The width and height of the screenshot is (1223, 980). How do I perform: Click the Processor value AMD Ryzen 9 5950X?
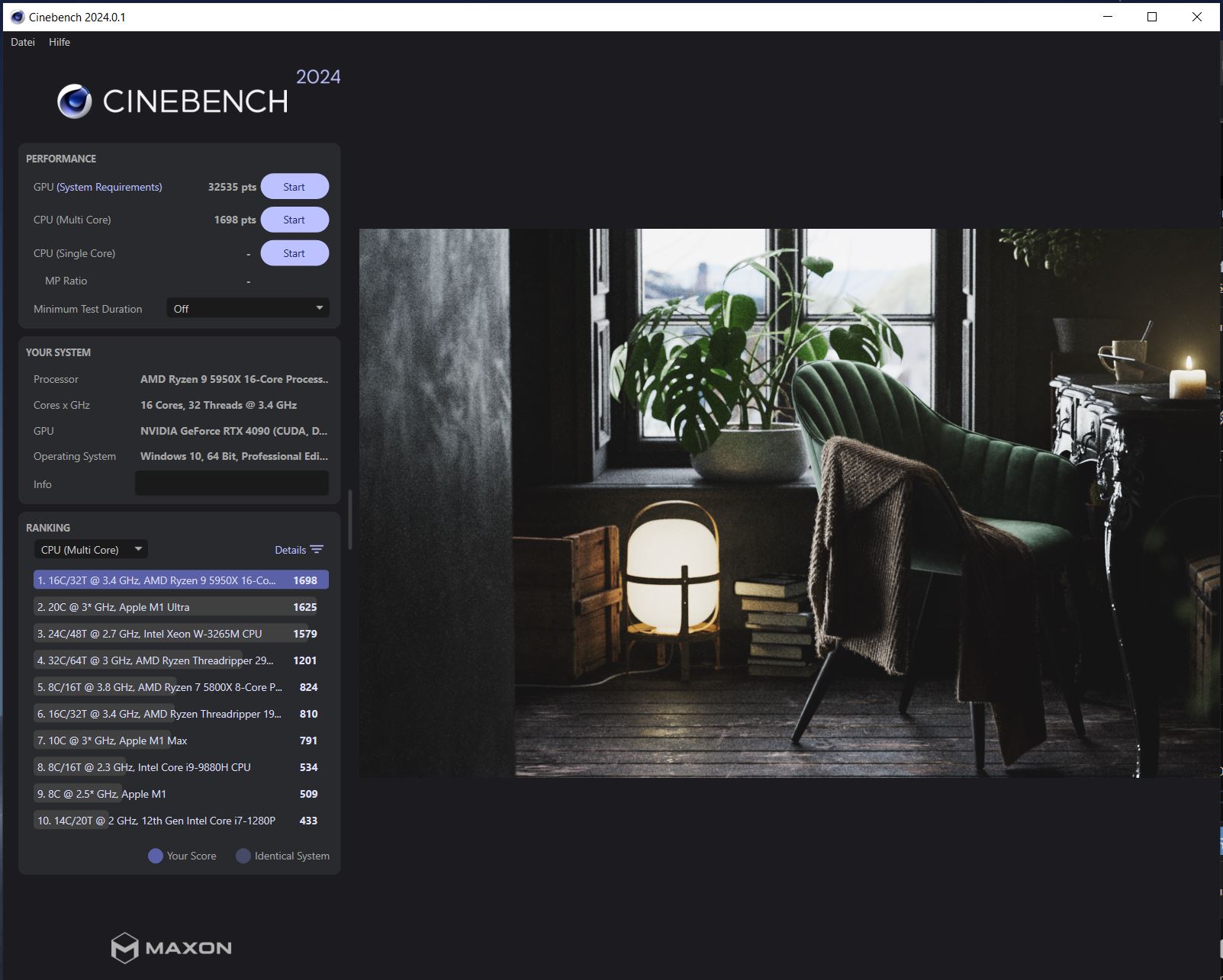coord(234,379)
